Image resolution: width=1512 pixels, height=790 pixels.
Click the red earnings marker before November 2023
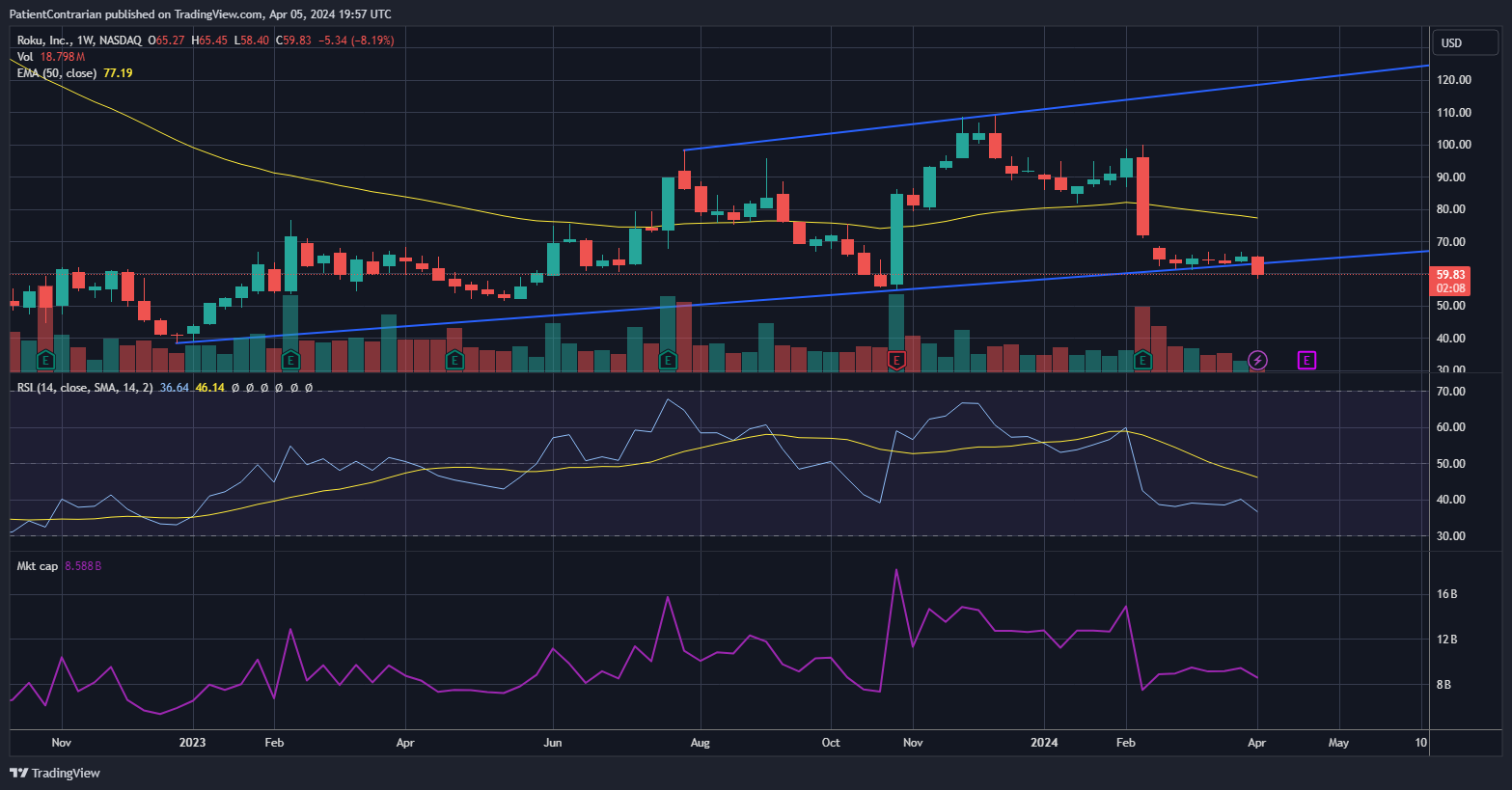(x=896, y=361)
